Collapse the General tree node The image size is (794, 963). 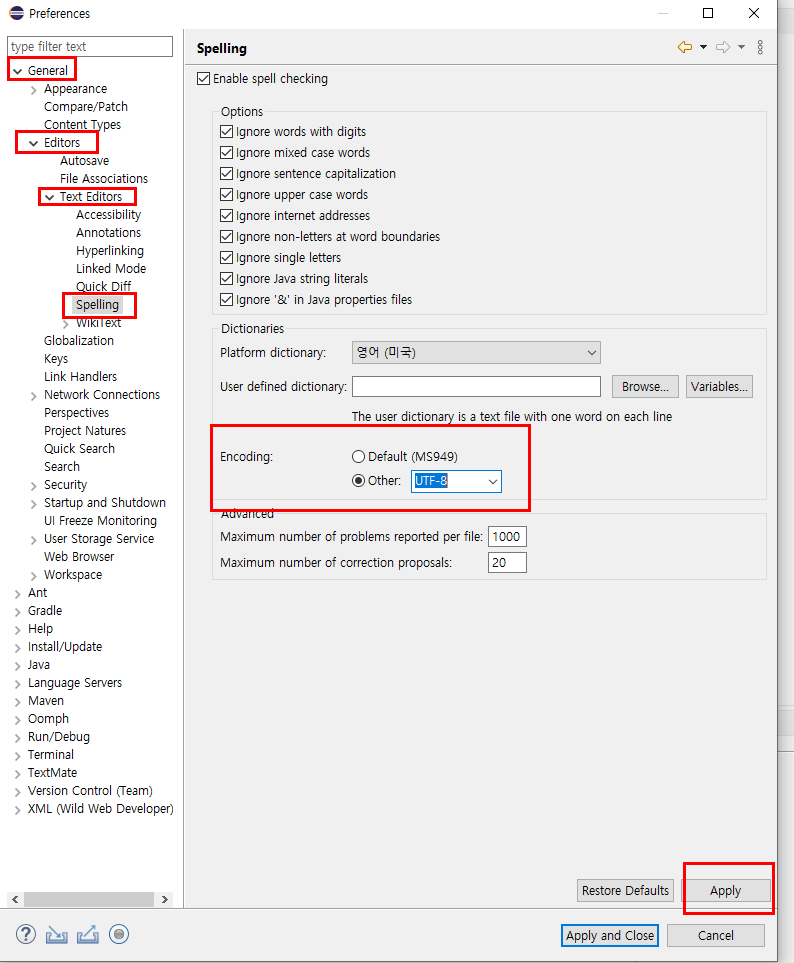coord(17,71)
